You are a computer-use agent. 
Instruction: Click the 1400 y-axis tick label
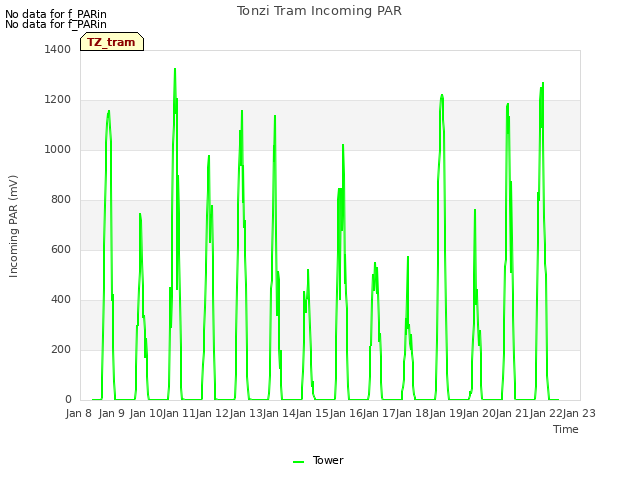point(58,49)
